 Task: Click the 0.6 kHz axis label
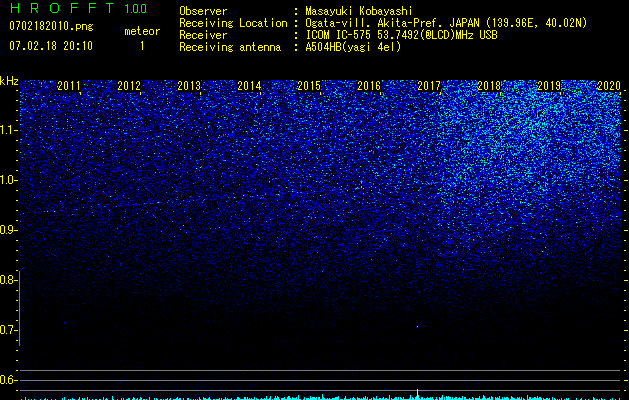pyautogui.click(x=8, y=380)
